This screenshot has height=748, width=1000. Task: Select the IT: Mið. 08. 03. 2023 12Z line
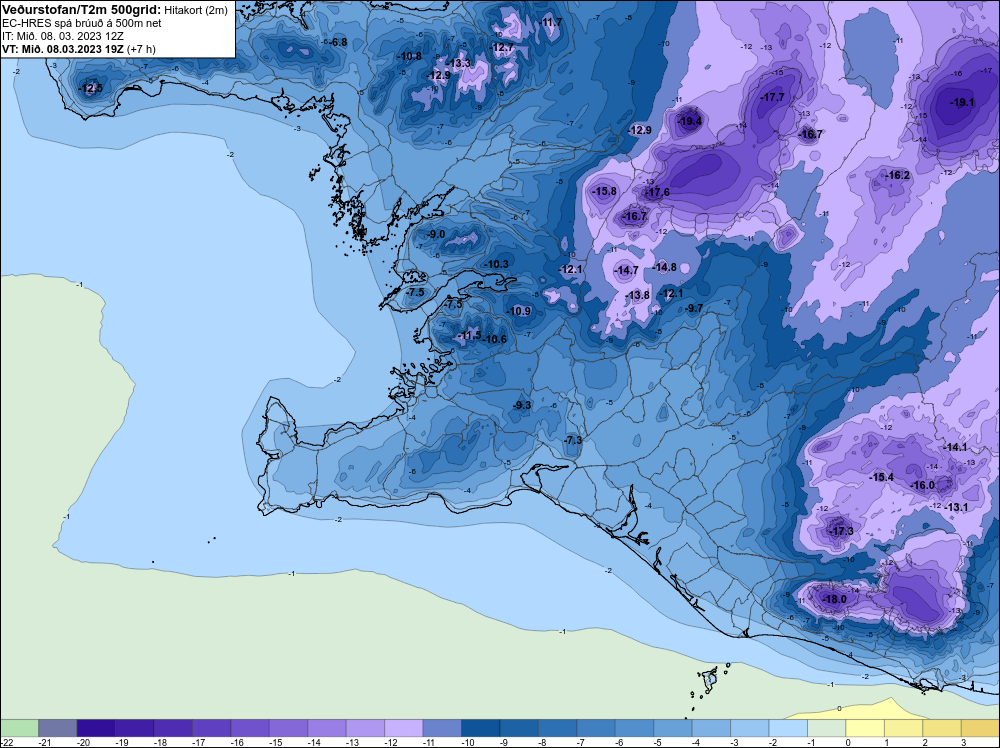pos(62,36)
